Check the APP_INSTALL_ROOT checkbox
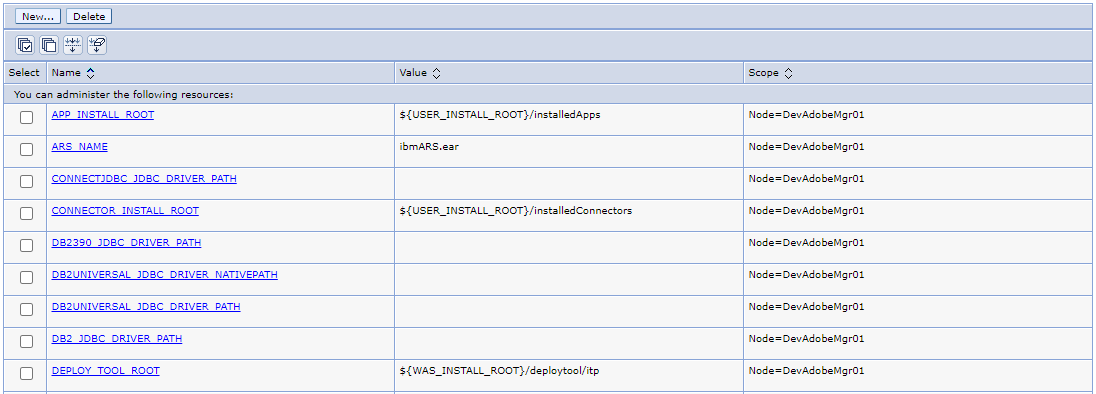Screen dimensions: 1096x394 [x=26, y=117]
